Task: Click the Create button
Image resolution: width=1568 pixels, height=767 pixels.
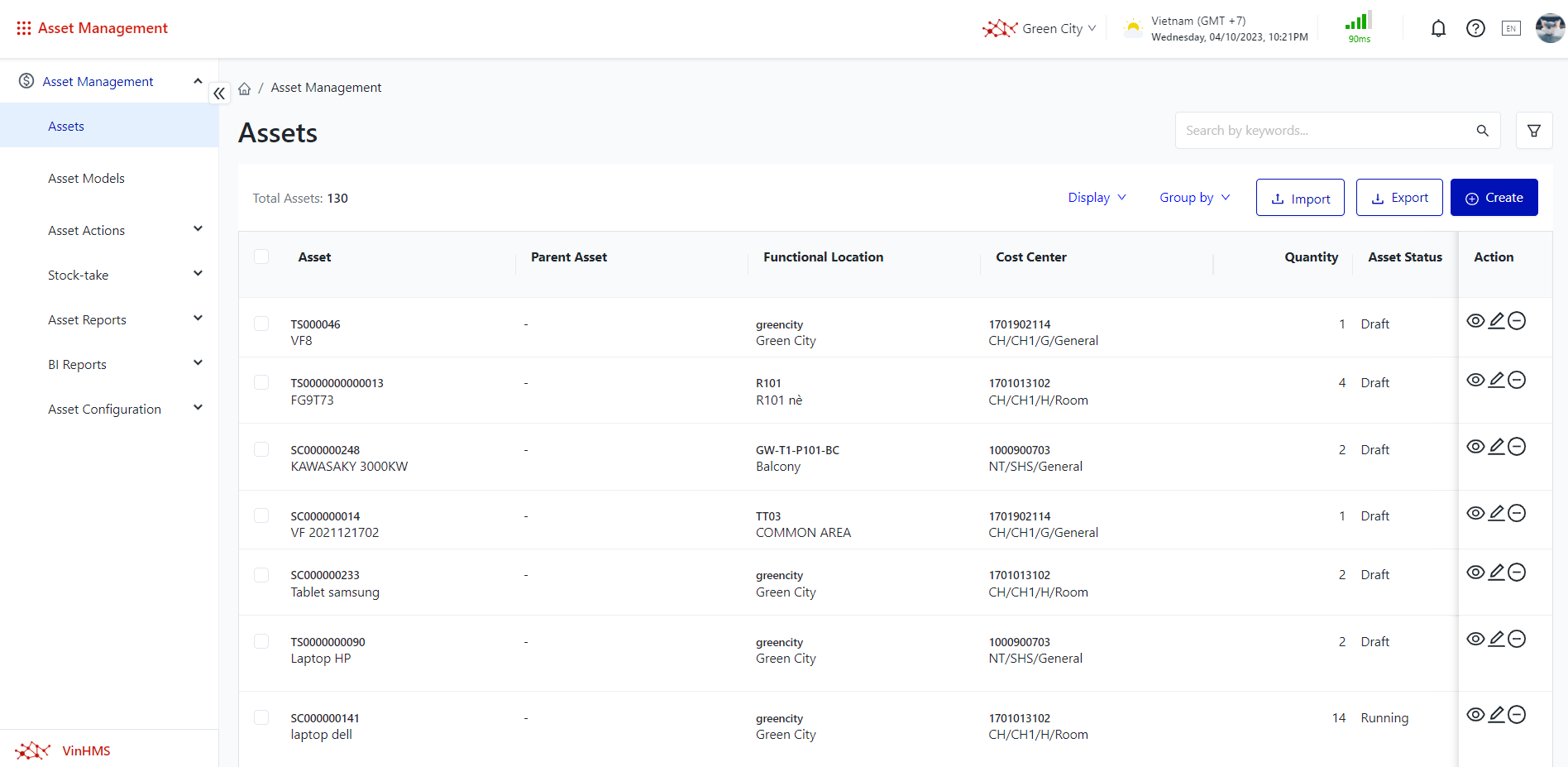Action: [1494, 198]
